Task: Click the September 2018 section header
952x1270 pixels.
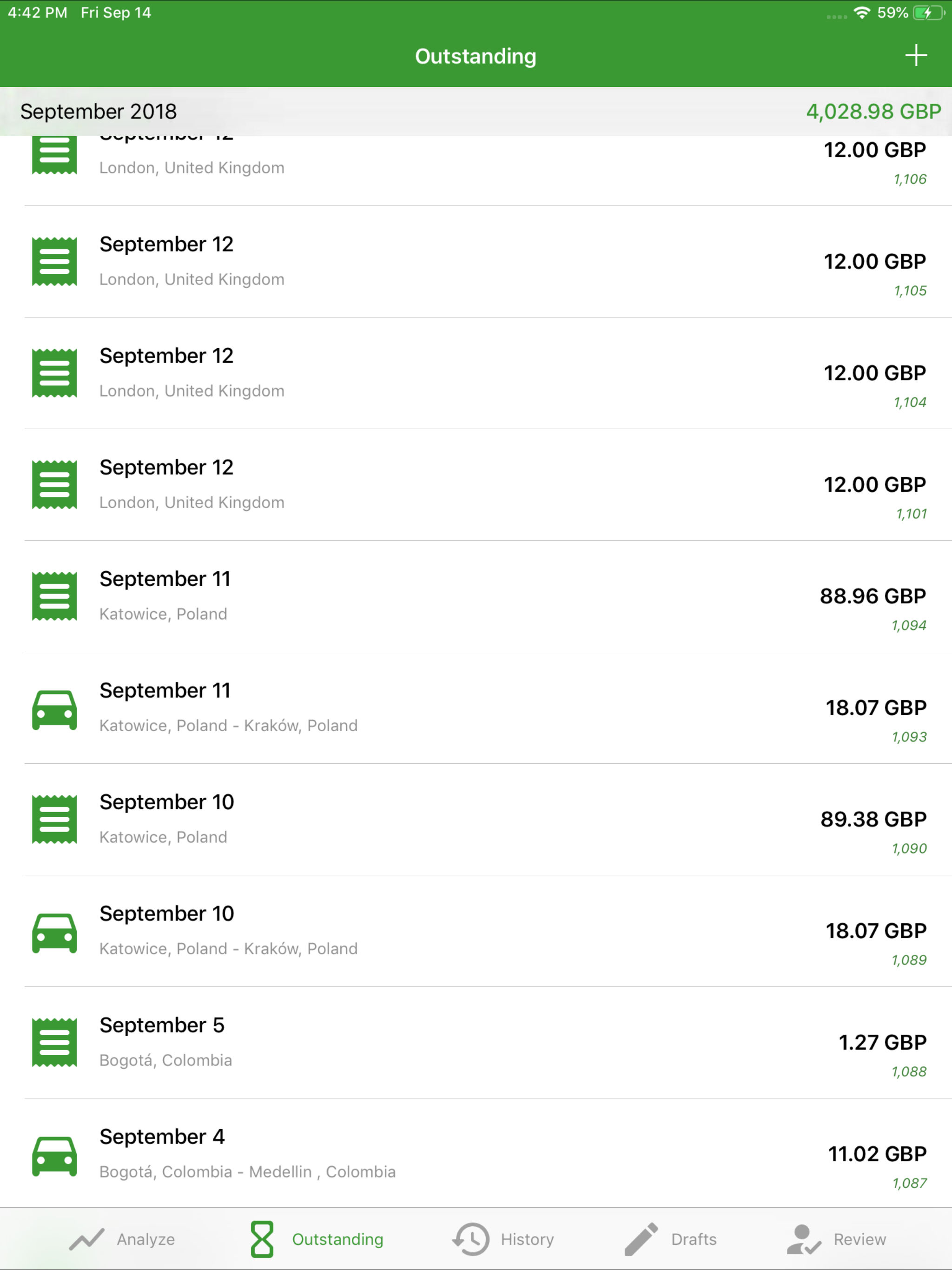Action: 476,112
